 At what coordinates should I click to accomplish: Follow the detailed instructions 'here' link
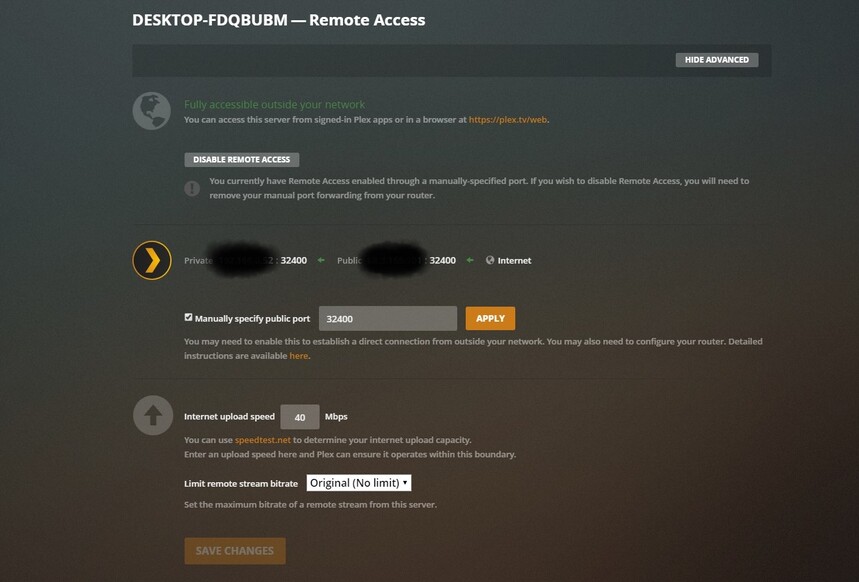(299, 356)
